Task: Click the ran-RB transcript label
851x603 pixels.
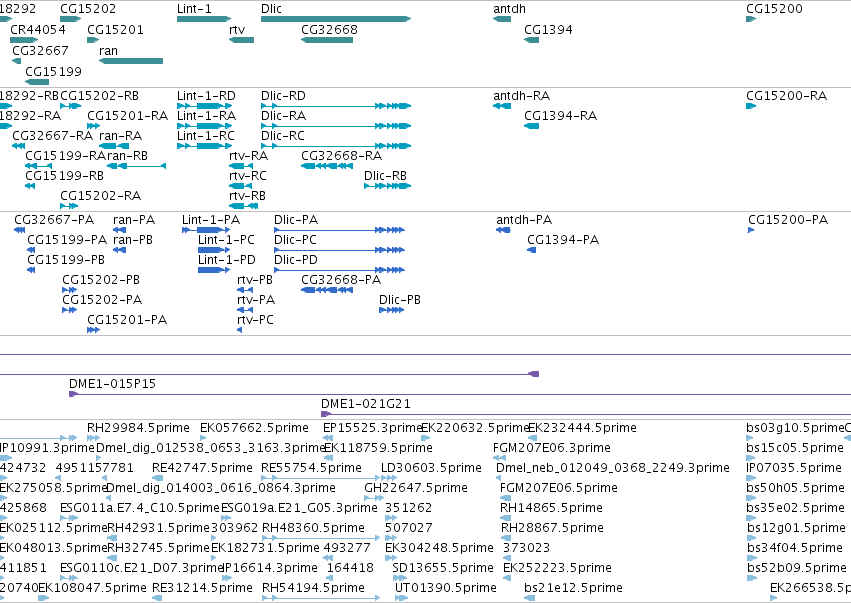Action: tap(128, 156)
